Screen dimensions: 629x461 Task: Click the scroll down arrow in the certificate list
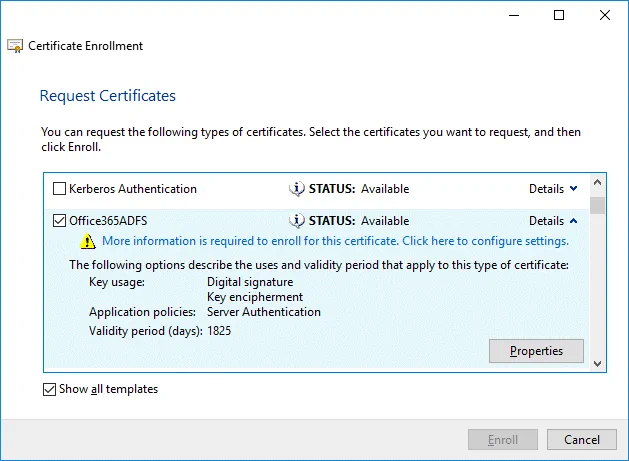[x=598, y=364]
